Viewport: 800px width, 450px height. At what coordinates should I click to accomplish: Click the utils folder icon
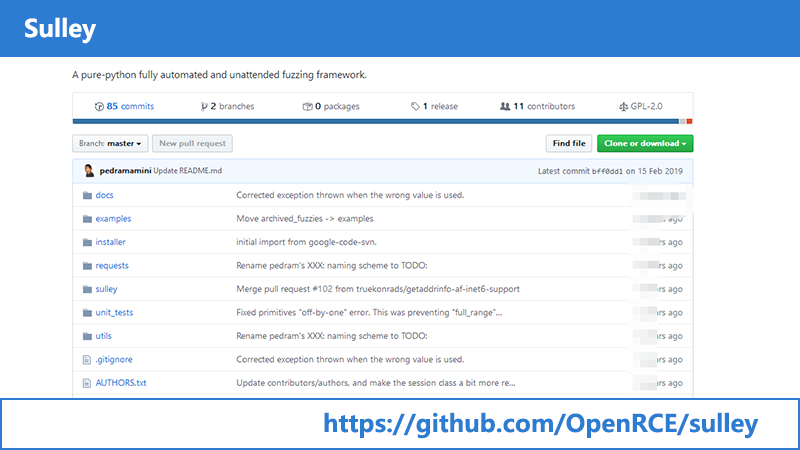pyautogui.click(x=87, y=336)
